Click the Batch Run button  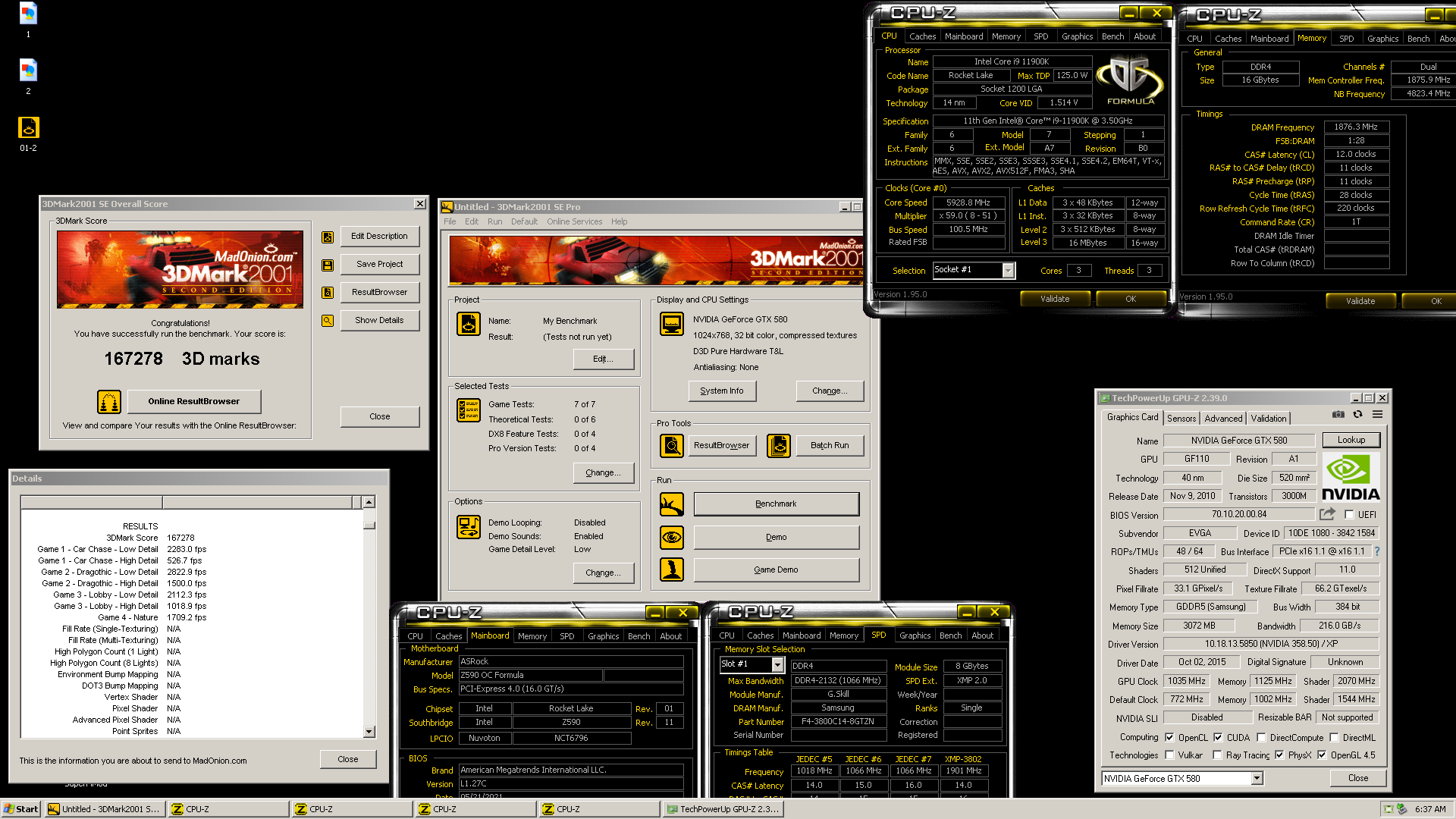pyautogui.click(x=830, y=446)
